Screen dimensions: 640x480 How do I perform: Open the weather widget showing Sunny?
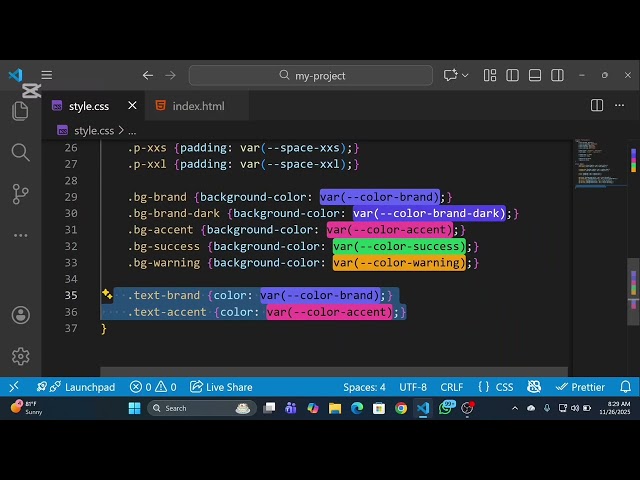click(x=27, y=407)
